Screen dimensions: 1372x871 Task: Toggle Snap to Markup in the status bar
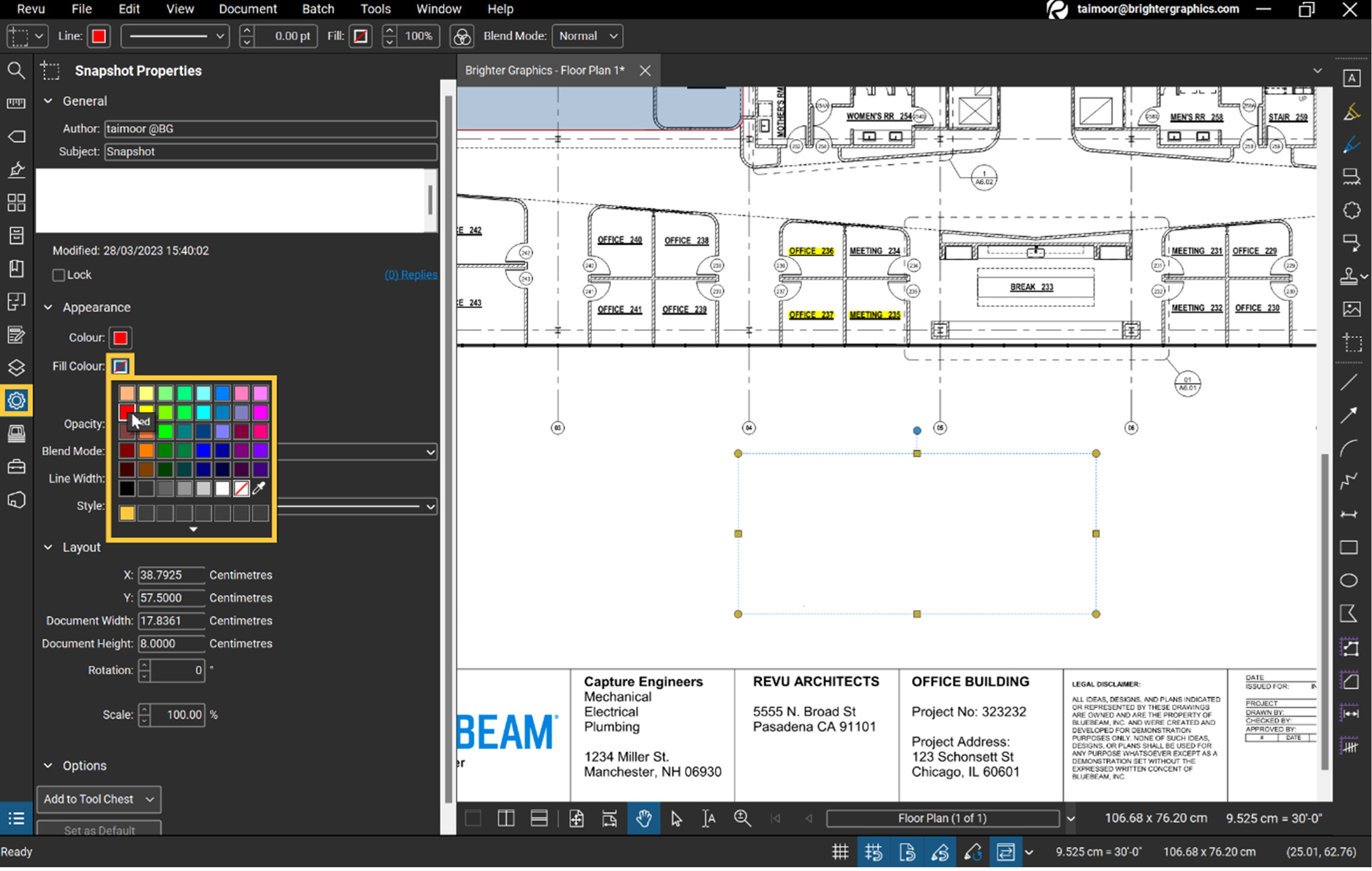coord(940,853)
